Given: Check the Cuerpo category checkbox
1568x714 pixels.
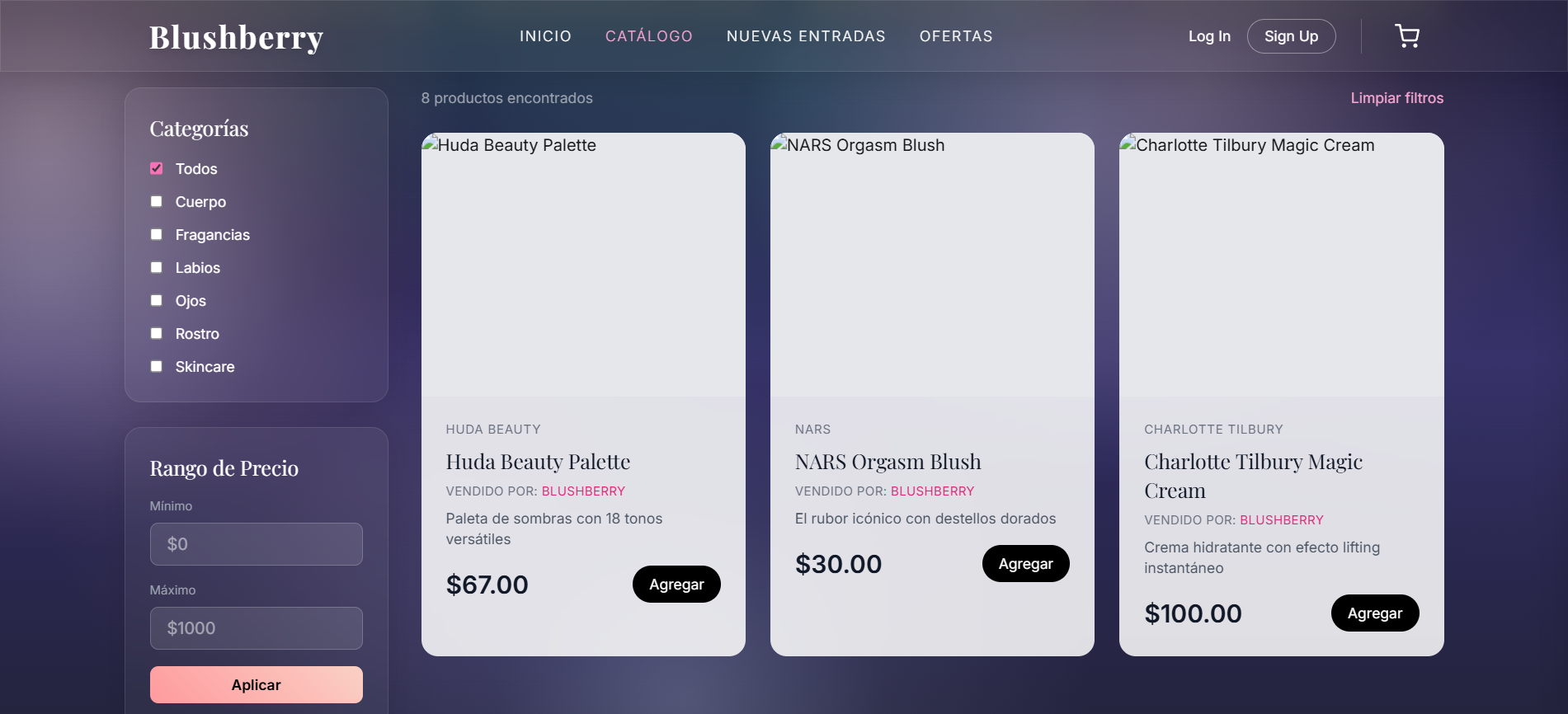Looking at the screenshot, I should point(157,201).
